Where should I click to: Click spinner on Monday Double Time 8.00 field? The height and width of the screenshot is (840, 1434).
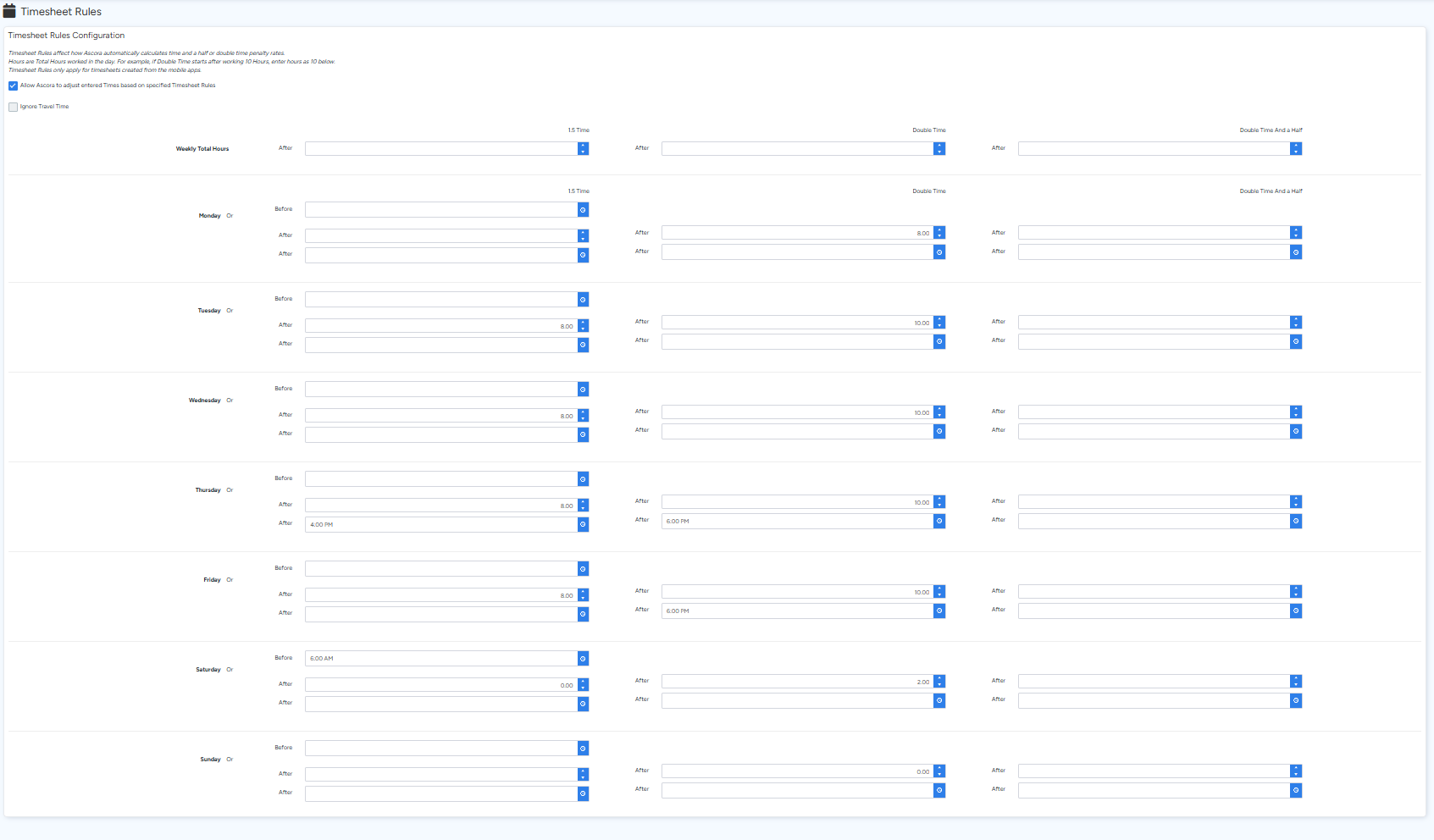(x=939, y=233)
